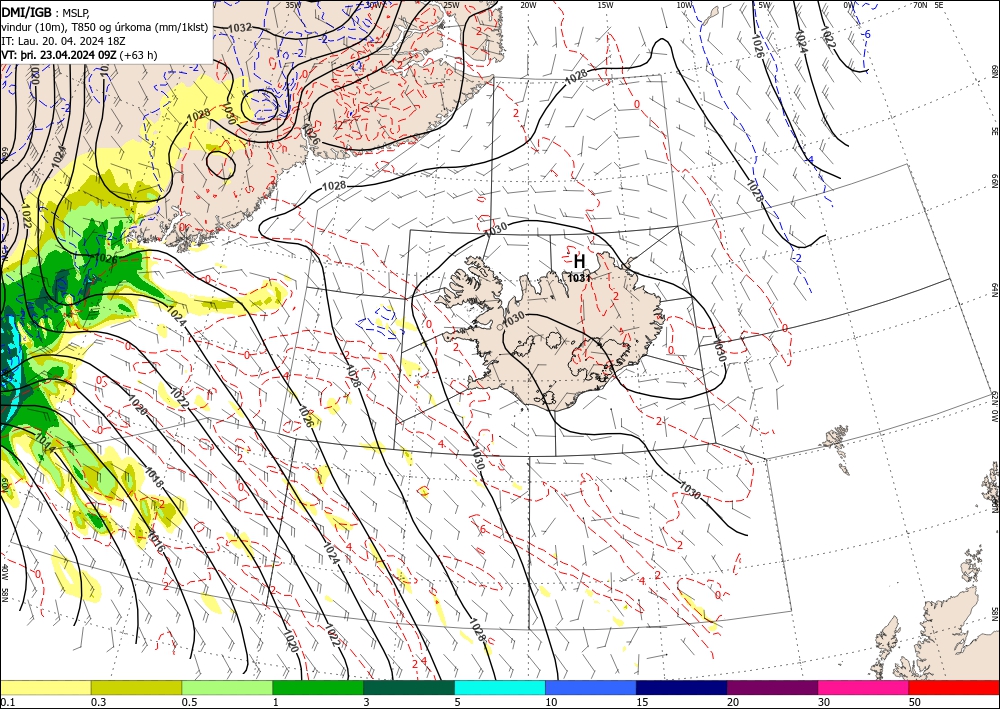This screenshot has width=1000, height=709.
Task: Click the olive 0.3 legend color block
Action: [136, 687]
